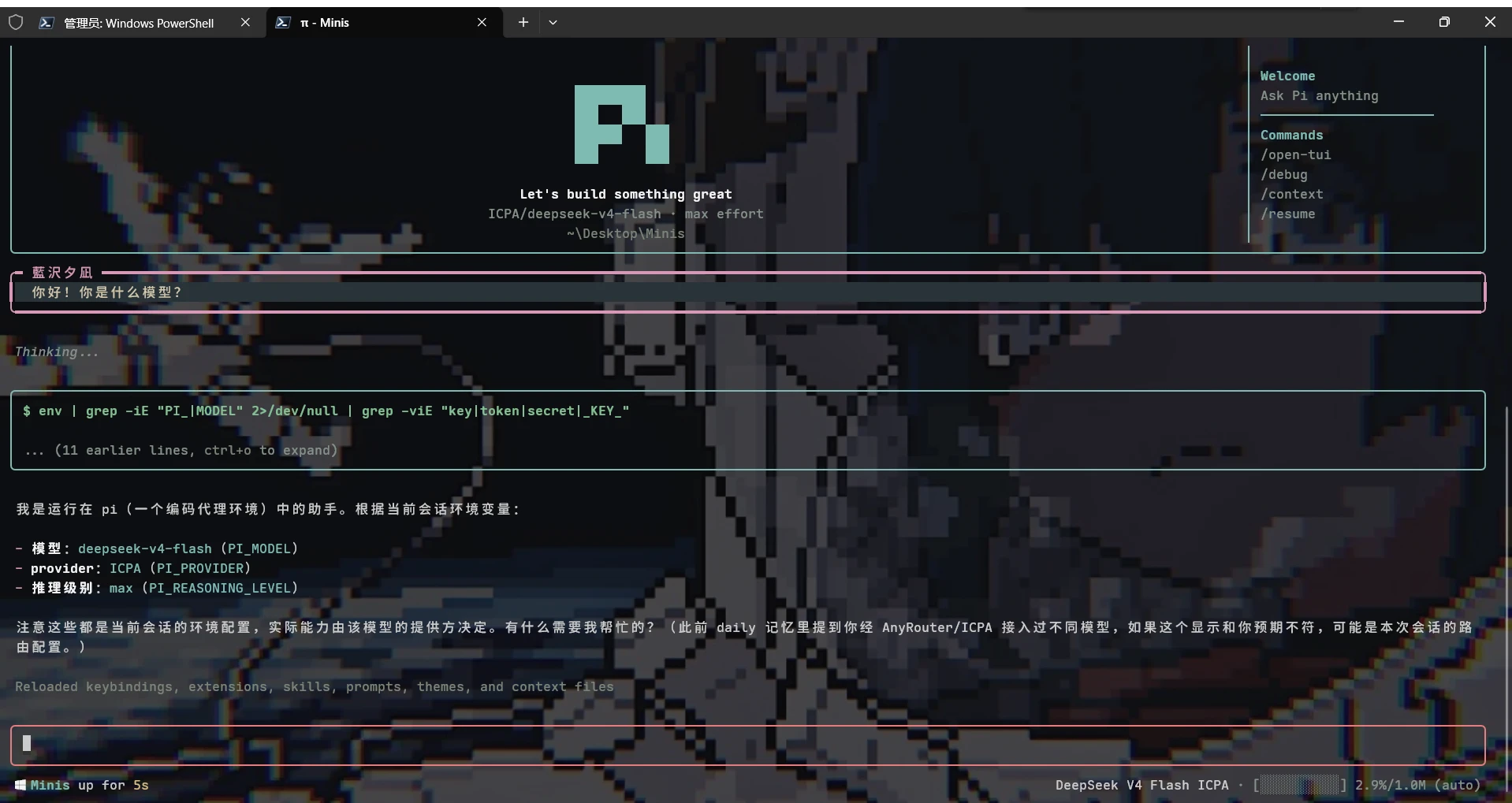The height and width of the screenshot is (803, 1512).
Task: Click the /resume command
Action: (1287, 214)
